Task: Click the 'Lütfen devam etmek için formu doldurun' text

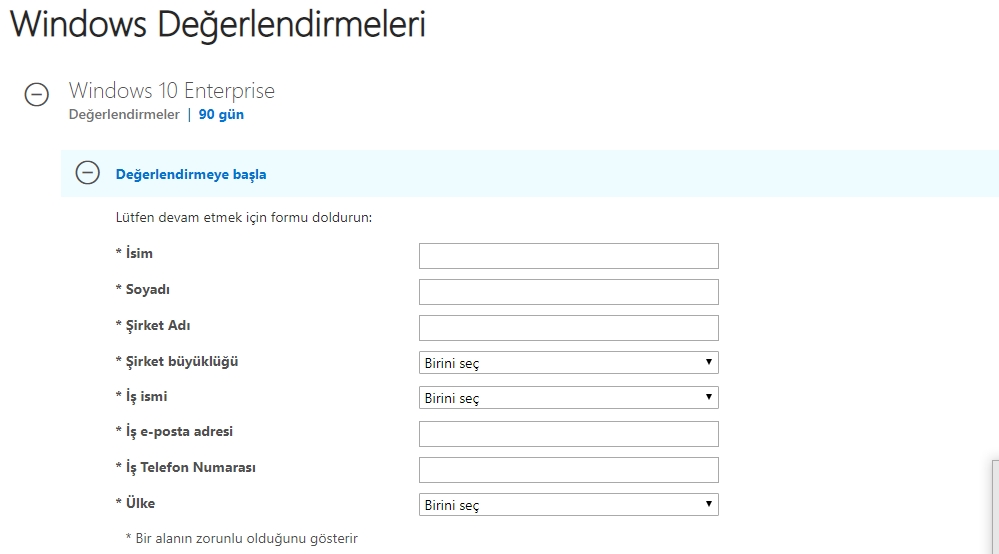Action: pyautogui.click(x=243, y=218)
